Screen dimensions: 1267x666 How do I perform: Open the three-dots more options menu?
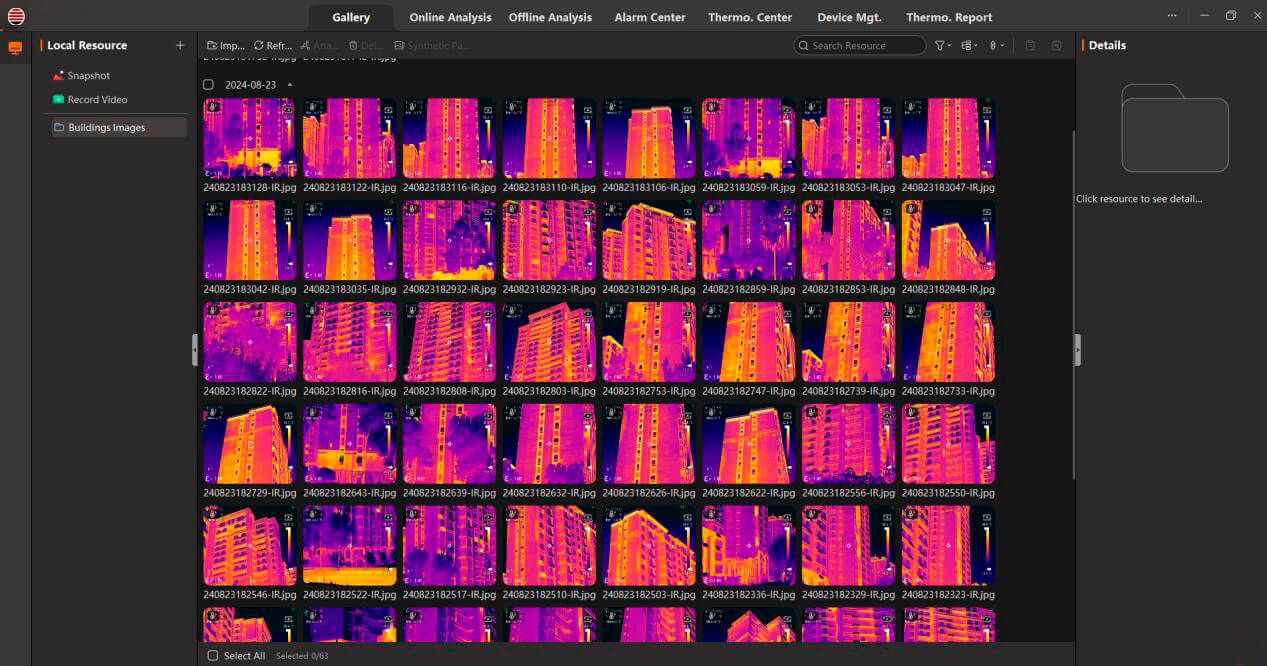click(x=1172, y=16)
